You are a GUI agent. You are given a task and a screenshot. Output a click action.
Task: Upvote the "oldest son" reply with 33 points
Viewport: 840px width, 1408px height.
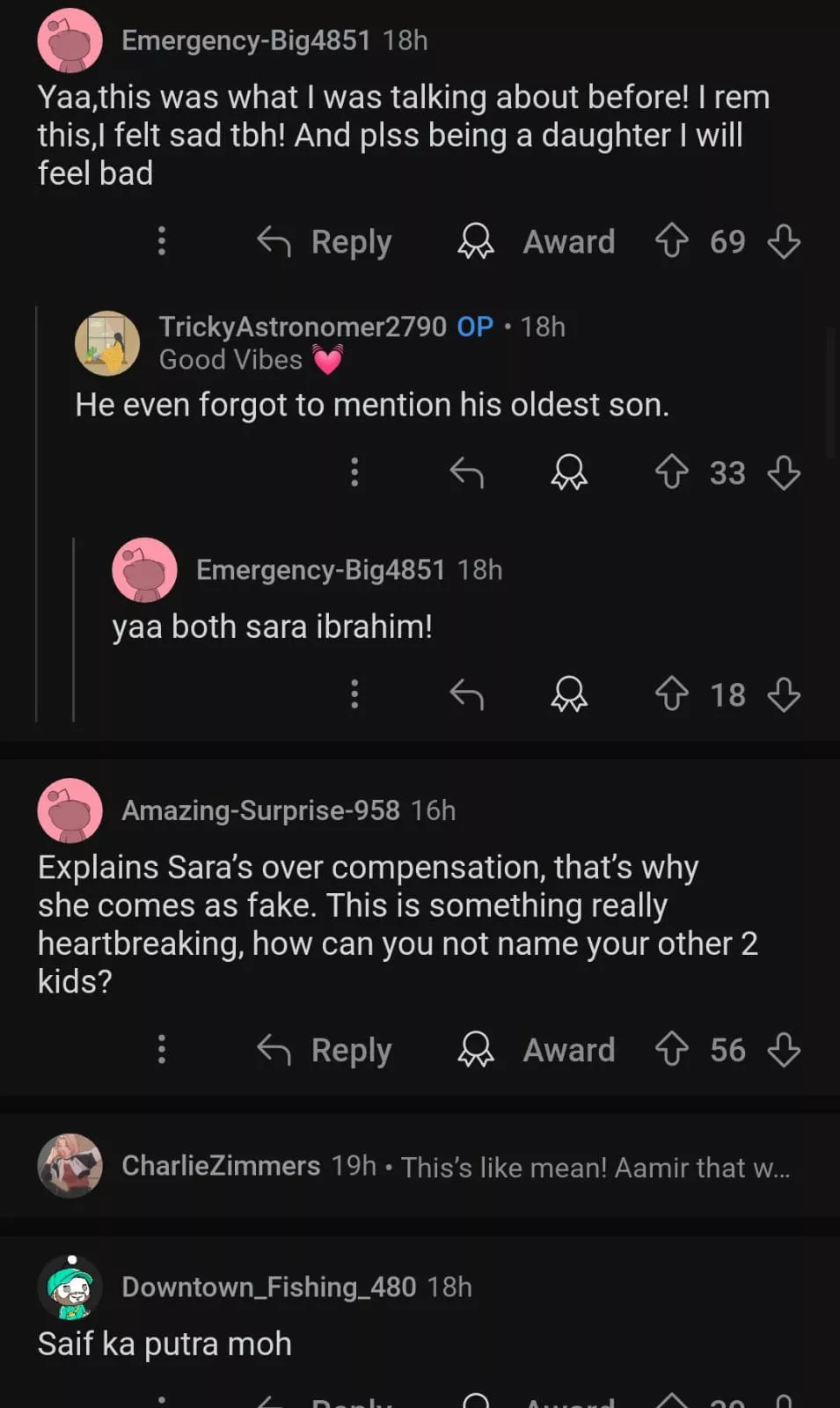(x=672, y=473)
